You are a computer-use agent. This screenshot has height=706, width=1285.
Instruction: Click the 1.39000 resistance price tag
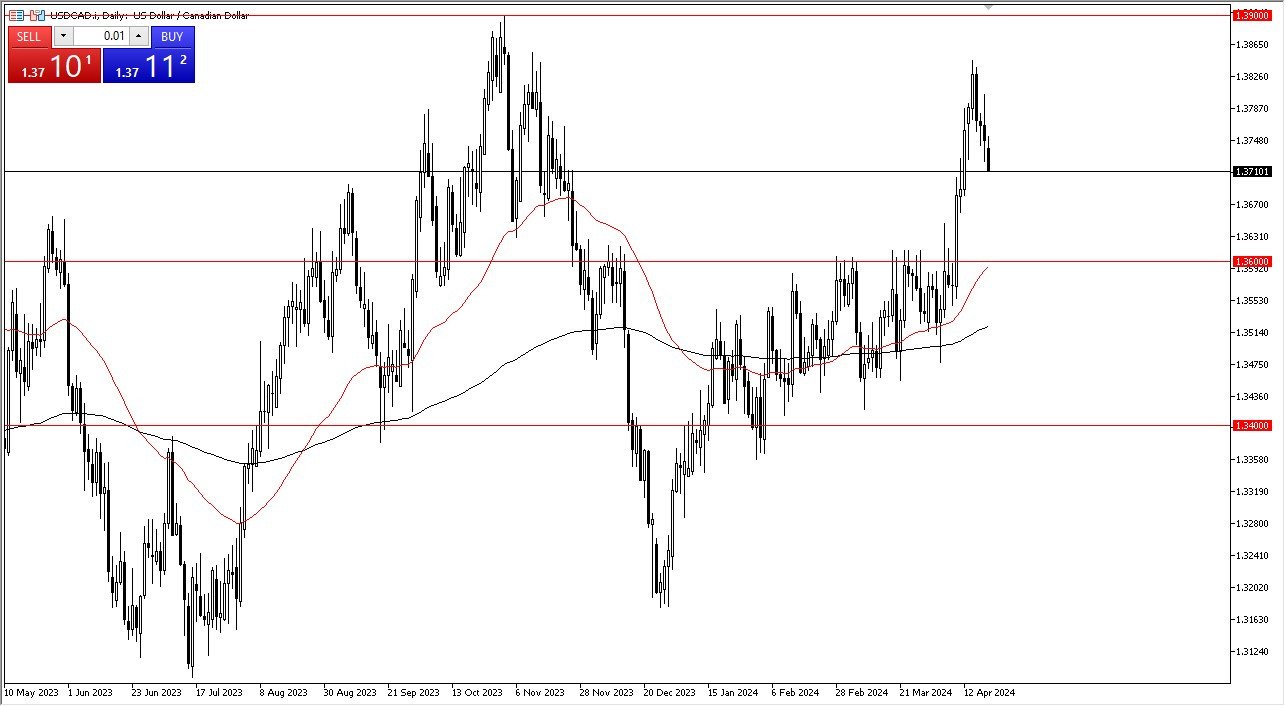[x=1253, y=14]
